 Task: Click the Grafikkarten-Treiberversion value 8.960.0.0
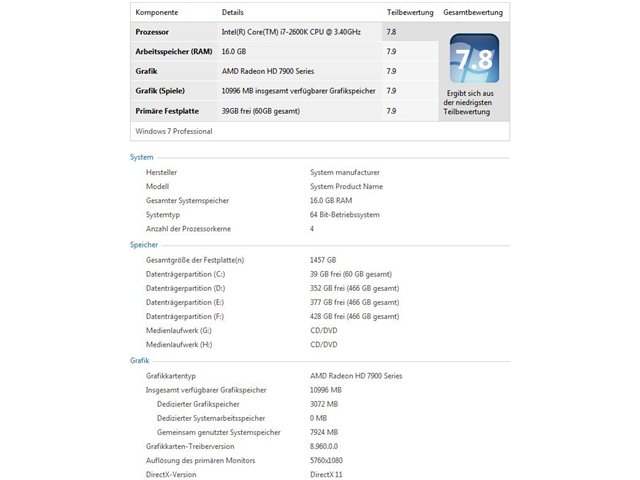pos(324,447)
